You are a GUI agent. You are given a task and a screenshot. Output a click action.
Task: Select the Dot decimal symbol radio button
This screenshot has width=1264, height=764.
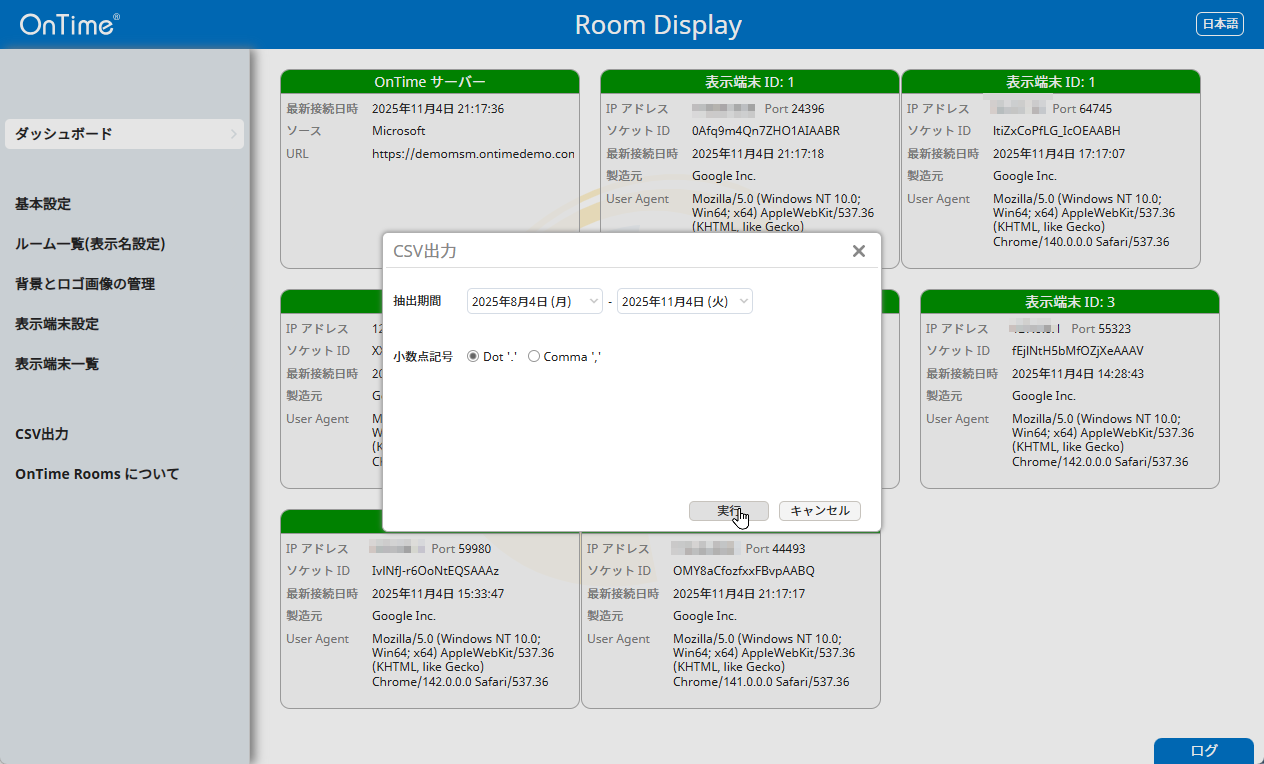[473, 357]
